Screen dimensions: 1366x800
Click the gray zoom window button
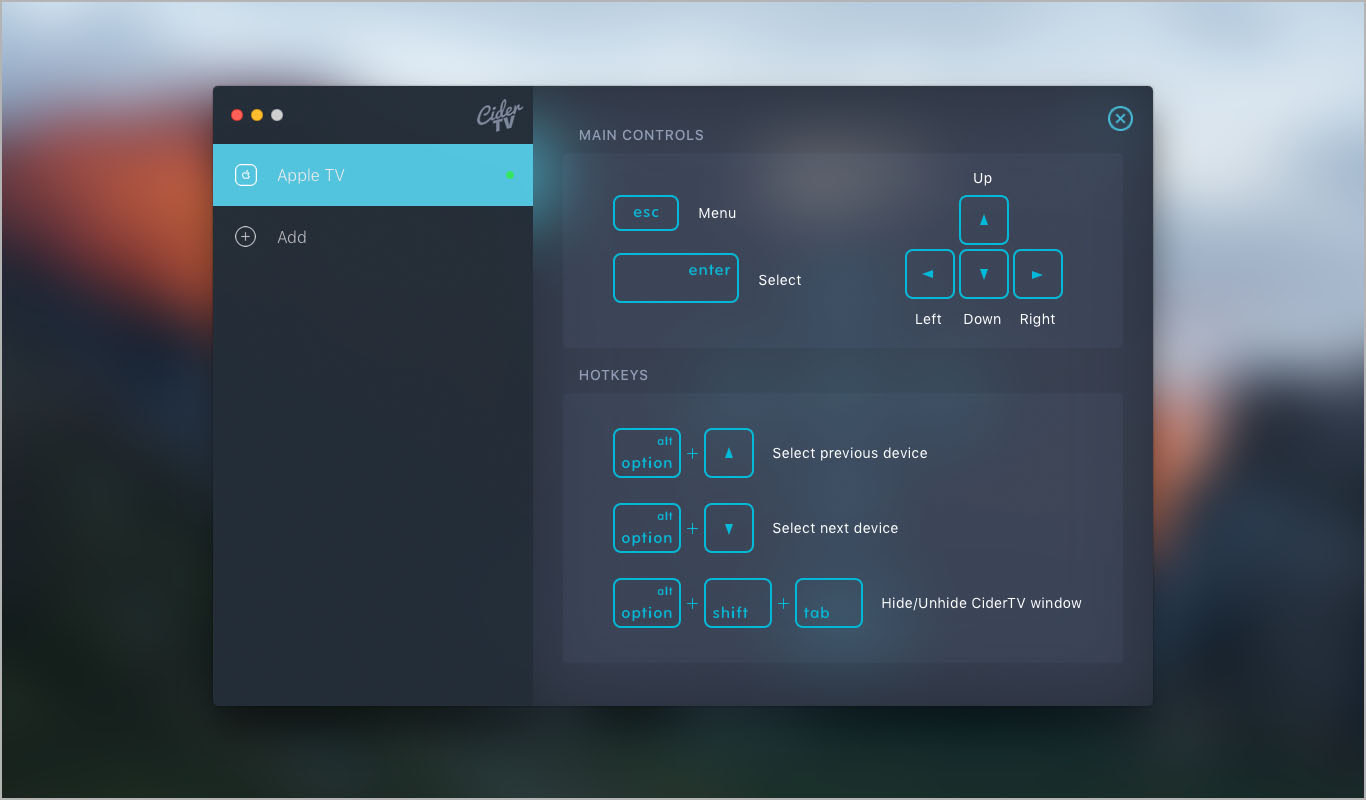click(277, 115)
